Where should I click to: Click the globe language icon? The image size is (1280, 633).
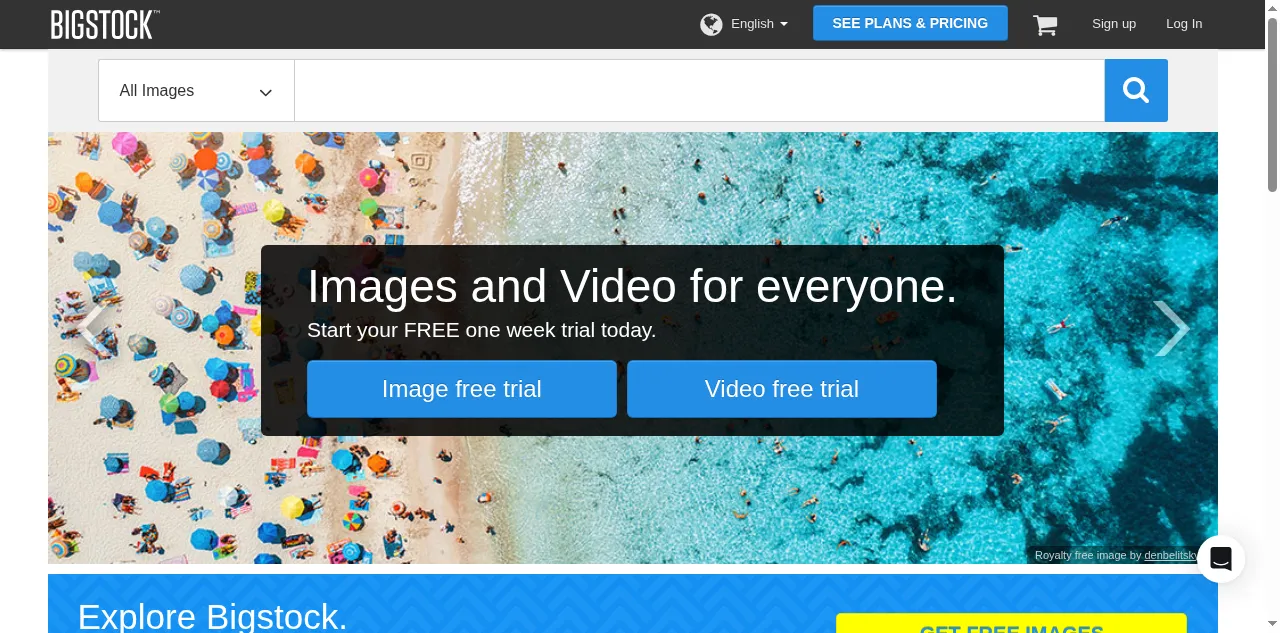(x=711, y=24)
